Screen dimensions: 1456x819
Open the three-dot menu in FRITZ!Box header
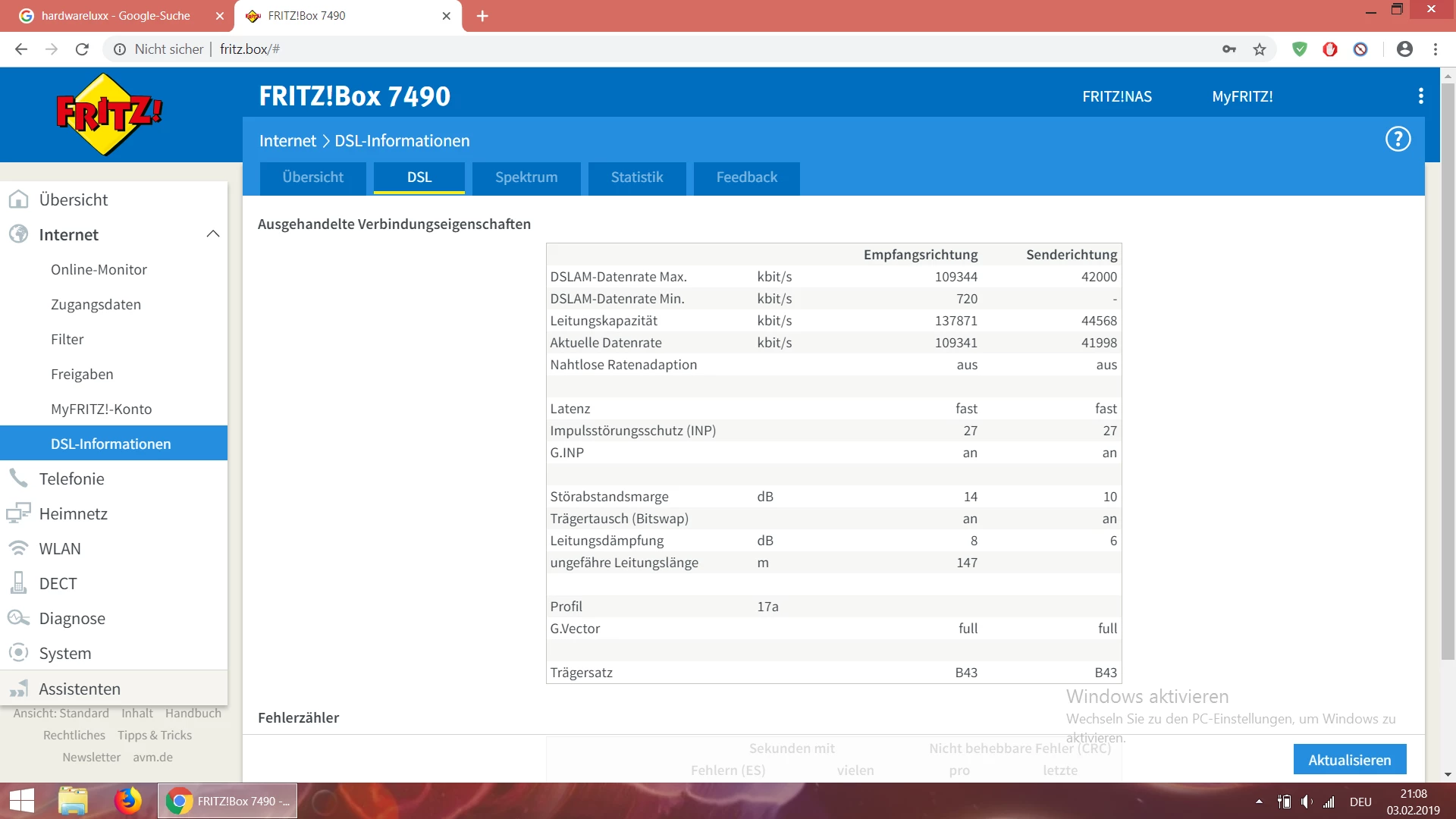(x=1420, y=96)
